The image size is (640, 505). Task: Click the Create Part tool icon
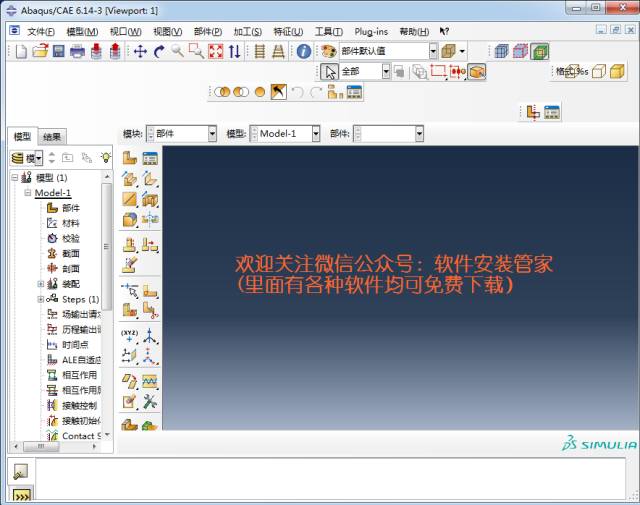[130, 158]
